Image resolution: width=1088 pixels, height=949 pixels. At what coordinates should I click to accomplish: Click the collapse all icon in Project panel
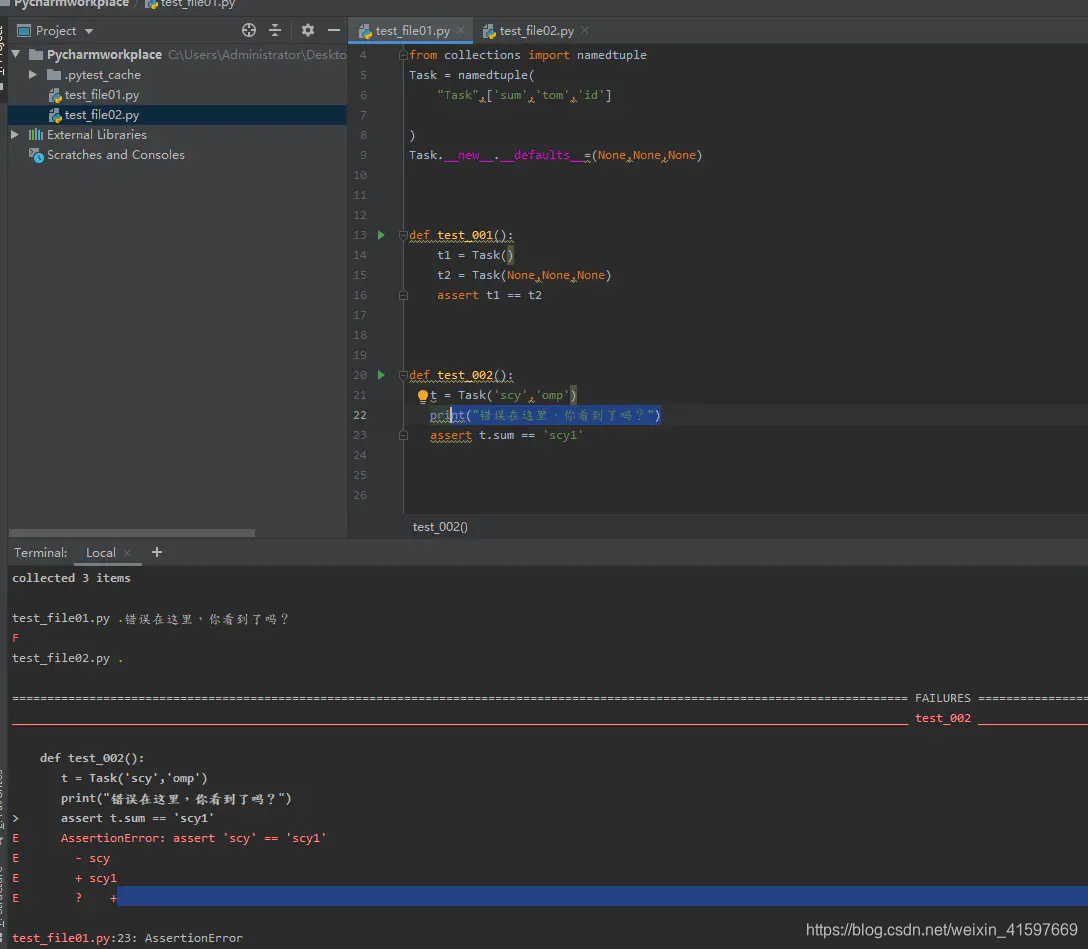(x=275, y=30)
